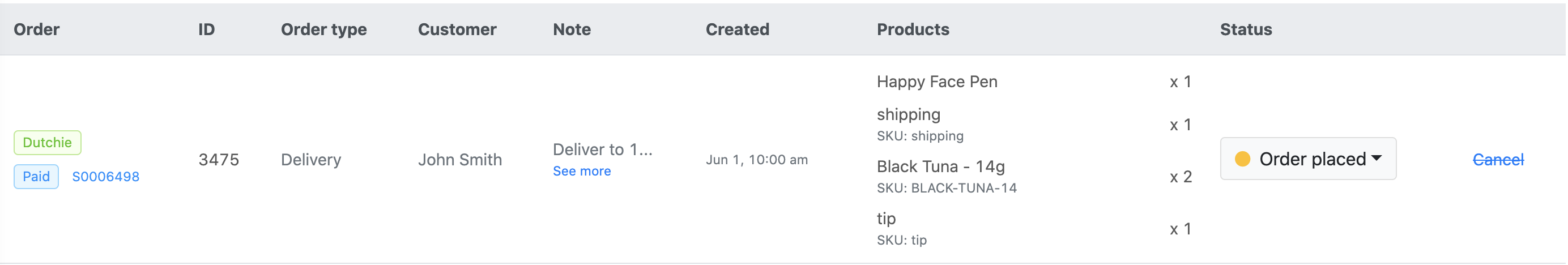Expand the note with See more
This screenshot has height=265, width=1568.
(x=581, y=172)
